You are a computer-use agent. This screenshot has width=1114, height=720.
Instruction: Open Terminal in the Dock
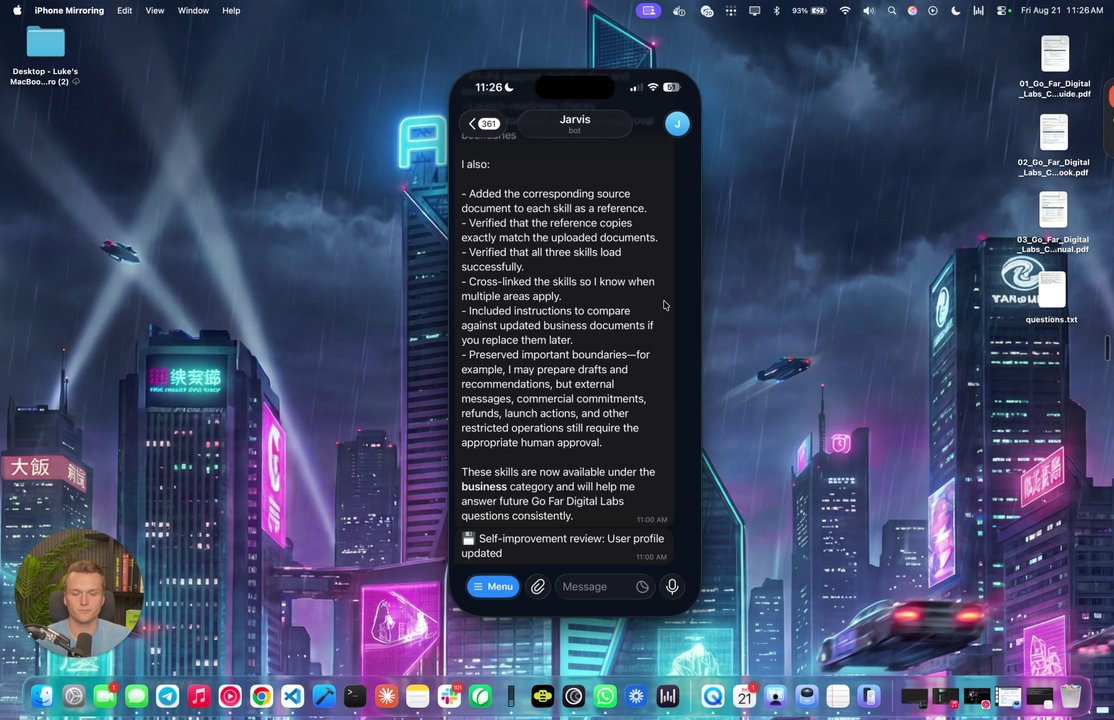pos(355,697)
